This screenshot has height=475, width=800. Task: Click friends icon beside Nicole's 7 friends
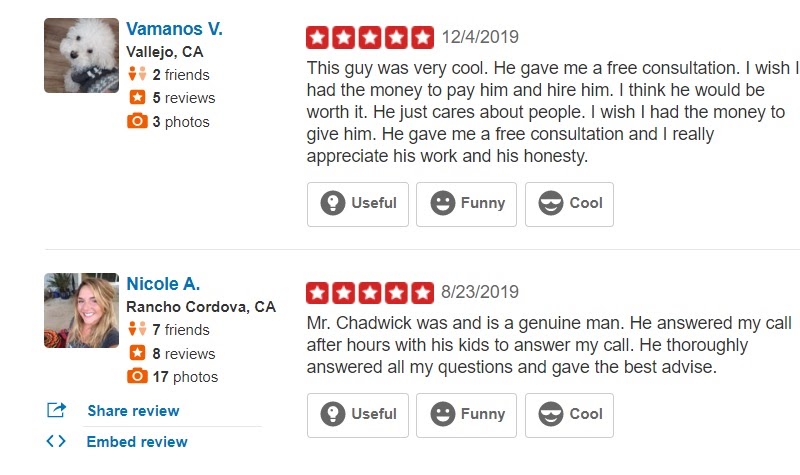(137, 330)
